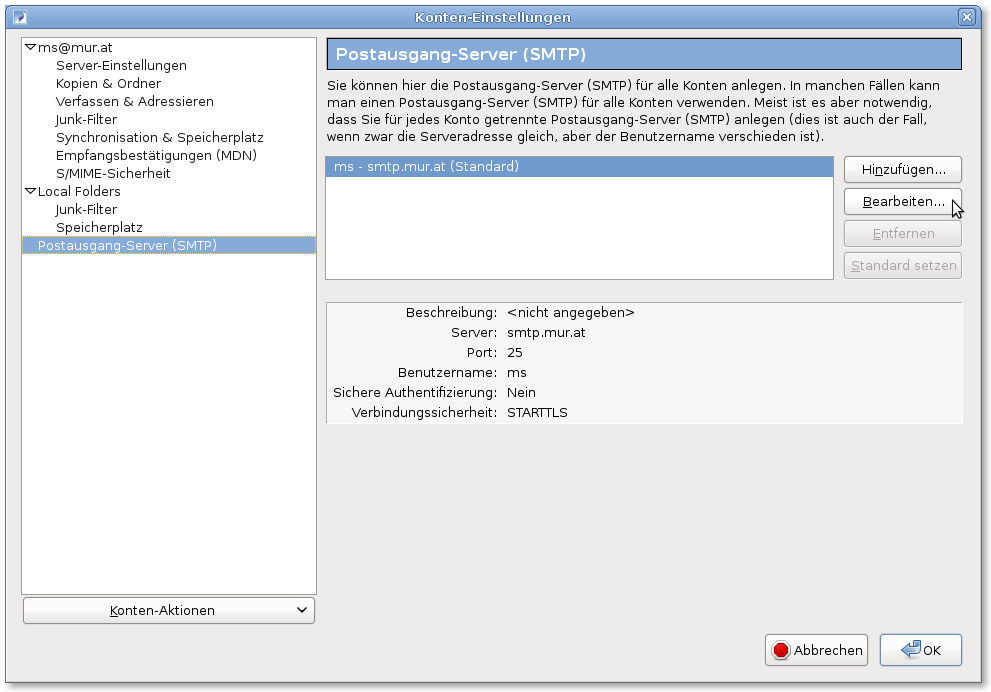The height and width of the screenshot is (692, 991).
Task: Open Kopien & Ordner settings
Action: (x=108, y=84)
